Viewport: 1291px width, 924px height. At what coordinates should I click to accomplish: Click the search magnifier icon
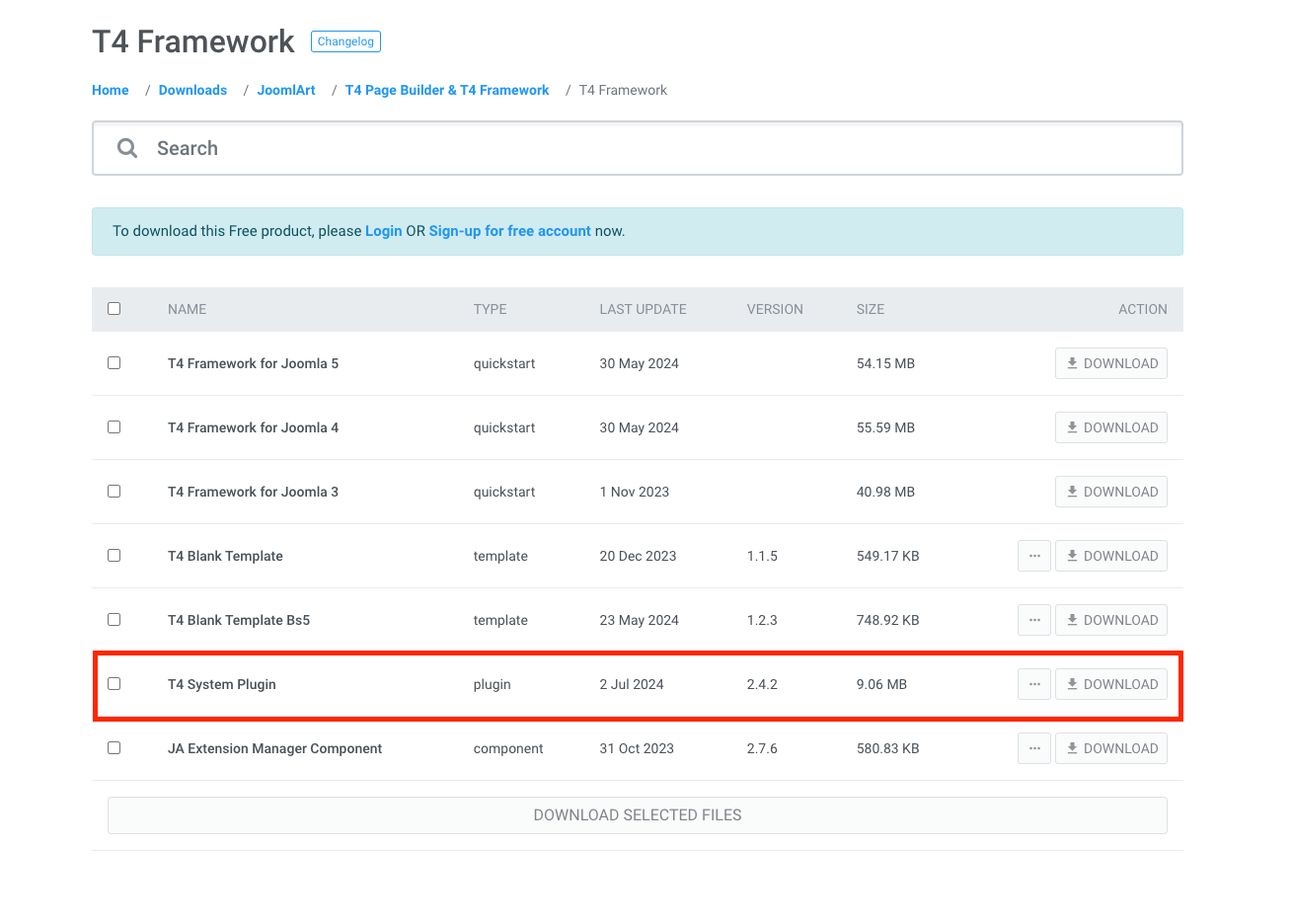(127, 148)
